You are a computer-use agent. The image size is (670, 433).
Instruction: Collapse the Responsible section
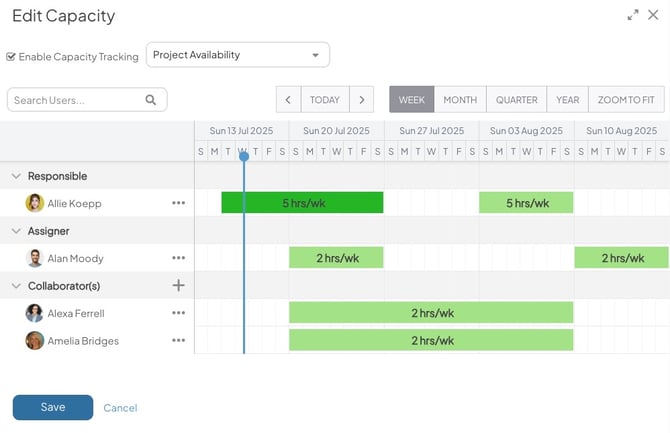pyautogui.click(x=16, y=176)
